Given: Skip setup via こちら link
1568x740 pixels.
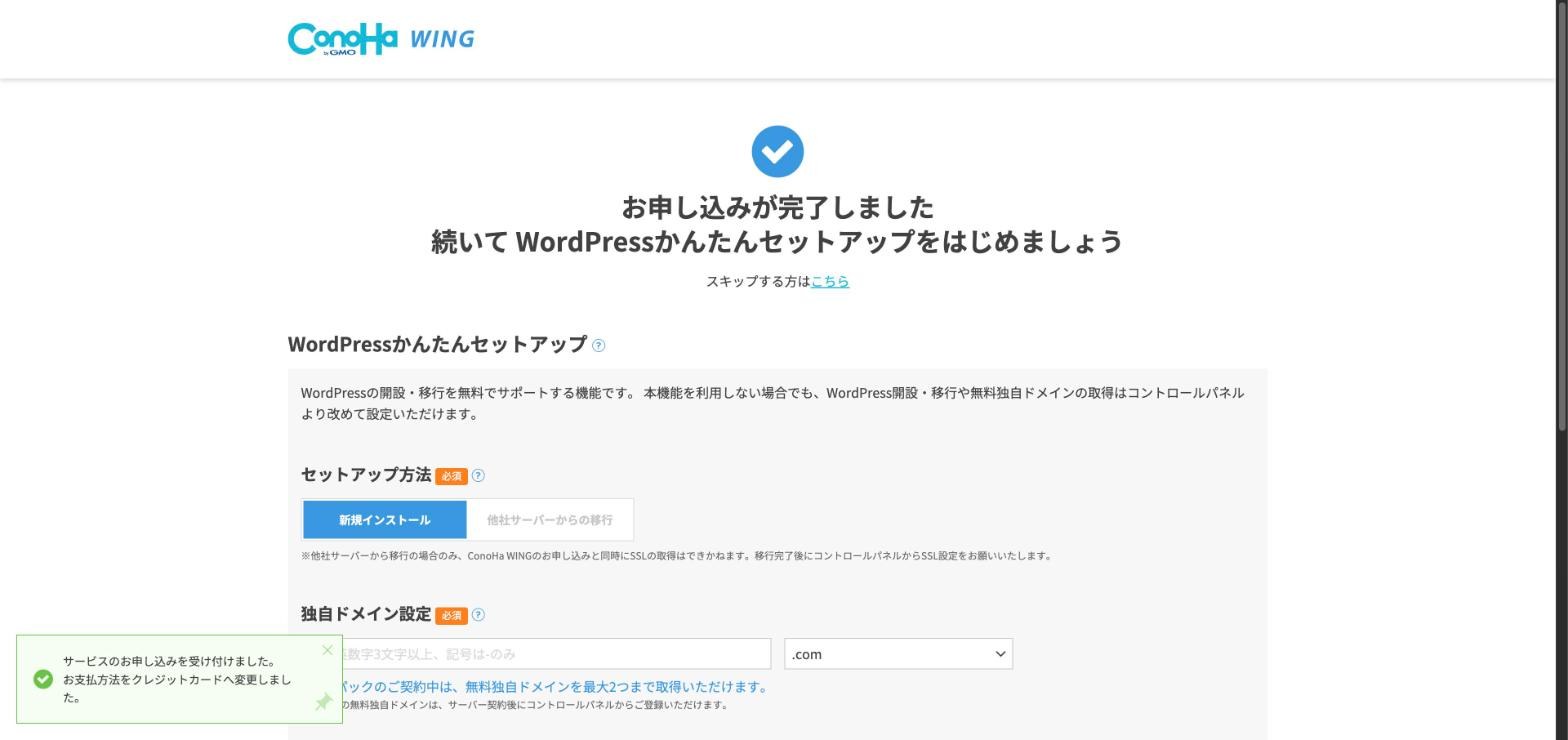Looking at the screenshot, I should coord(830,282).
